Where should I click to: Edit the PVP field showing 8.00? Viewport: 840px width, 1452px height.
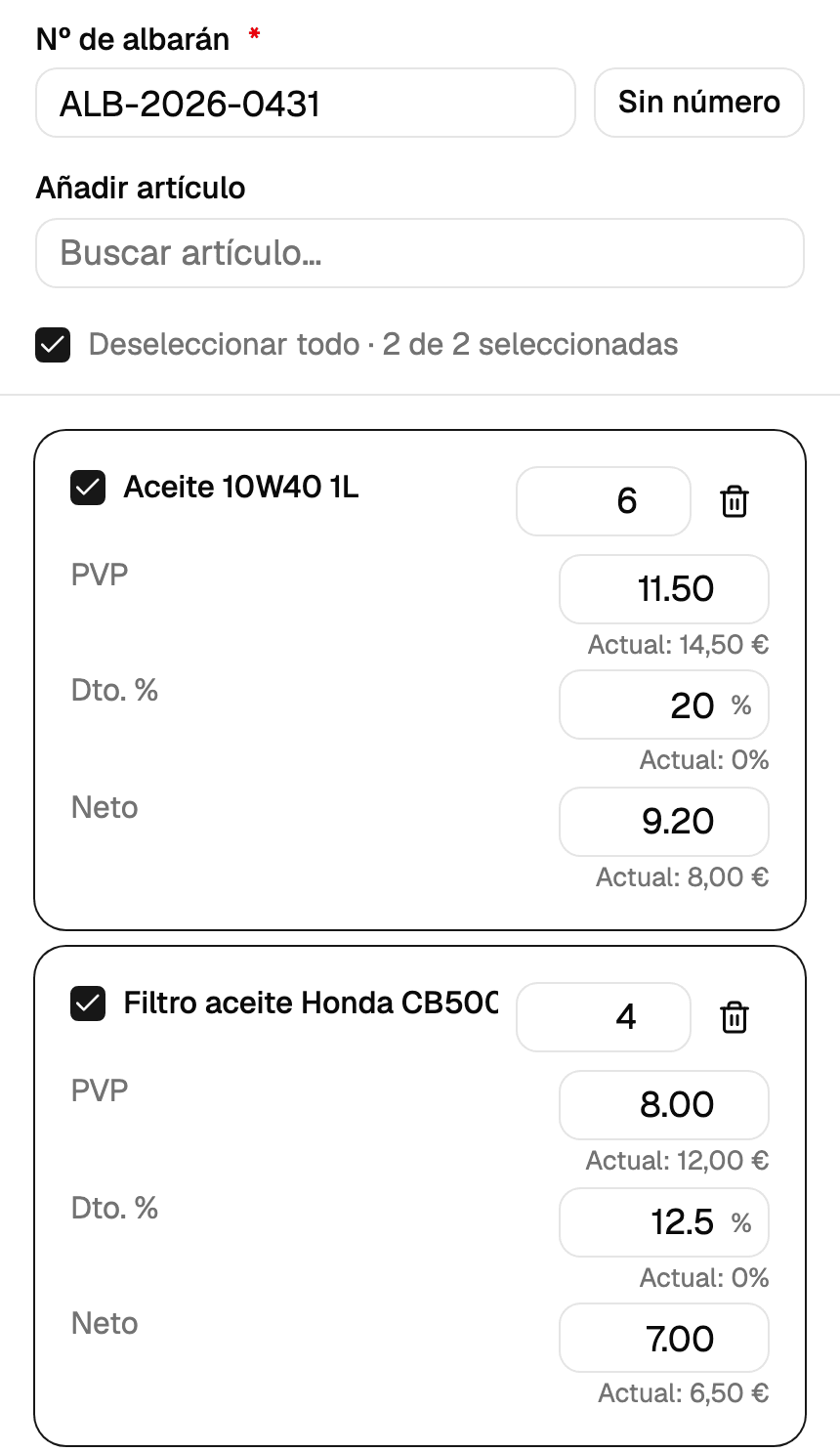point(664,1105)
